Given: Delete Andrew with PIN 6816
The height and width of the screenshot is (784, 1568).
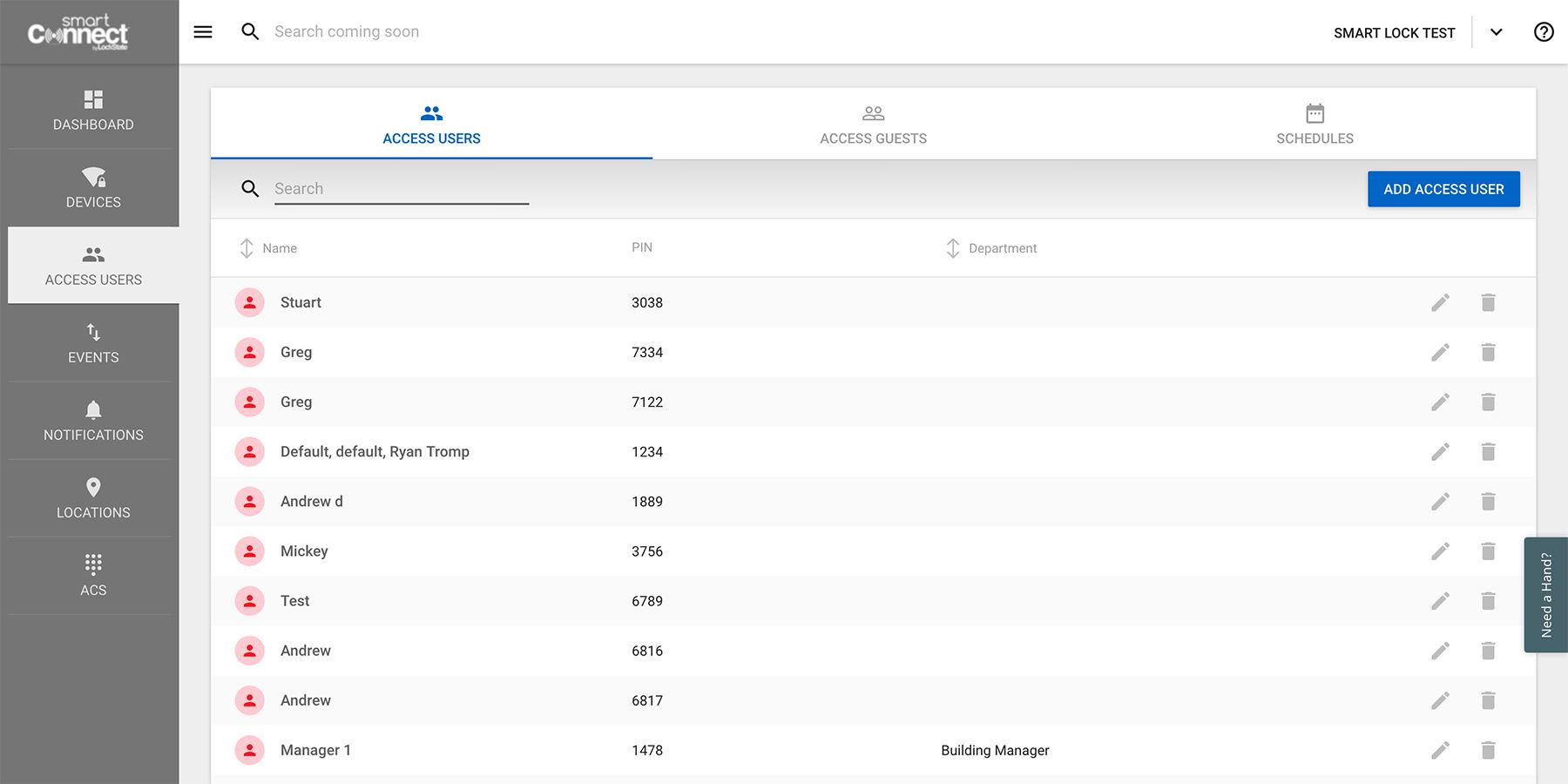Looking at the screenshot, I should click(1488, 650).
